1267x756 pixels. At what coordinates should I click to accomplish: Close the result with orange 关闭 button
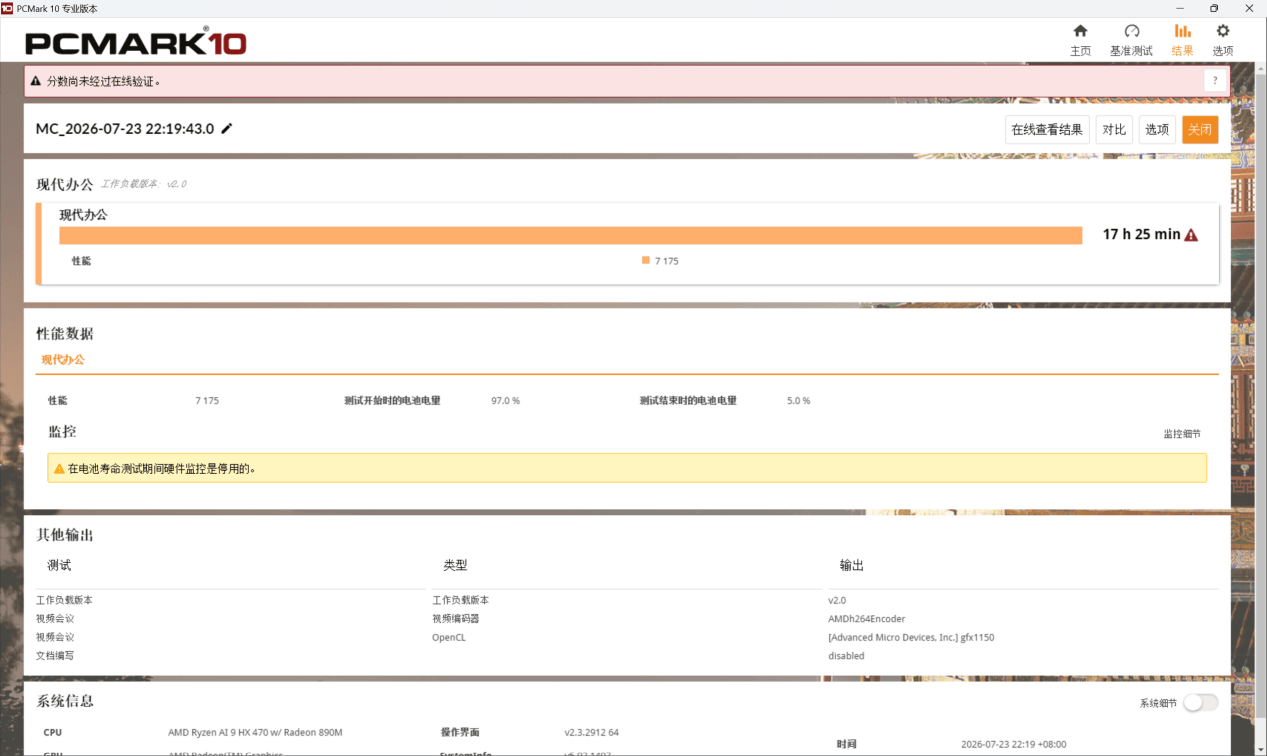click(1200, 130)
